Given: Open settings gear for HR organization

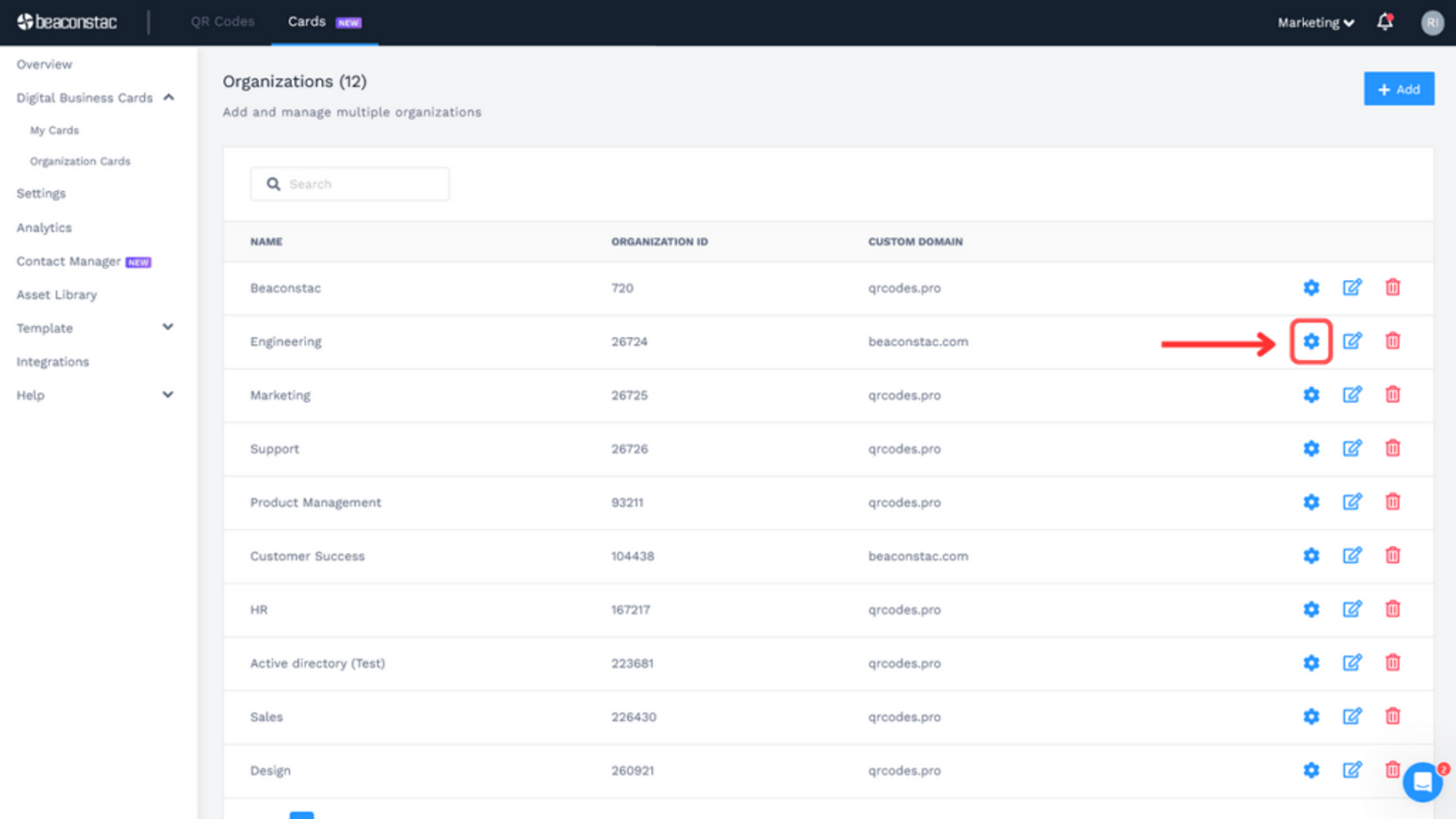Looking at the screenshot, I should point(1311,609).
